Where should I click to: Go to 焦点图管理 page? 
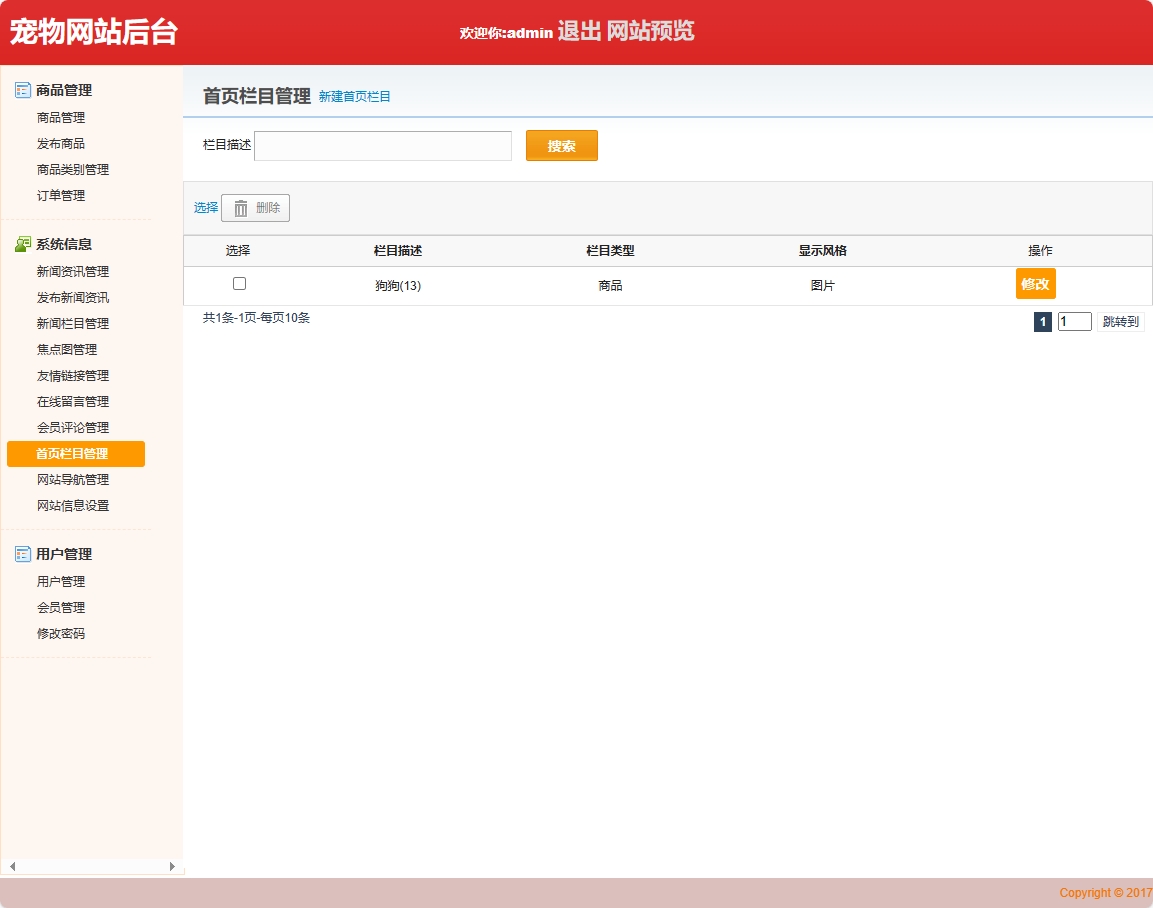point(62,349)
